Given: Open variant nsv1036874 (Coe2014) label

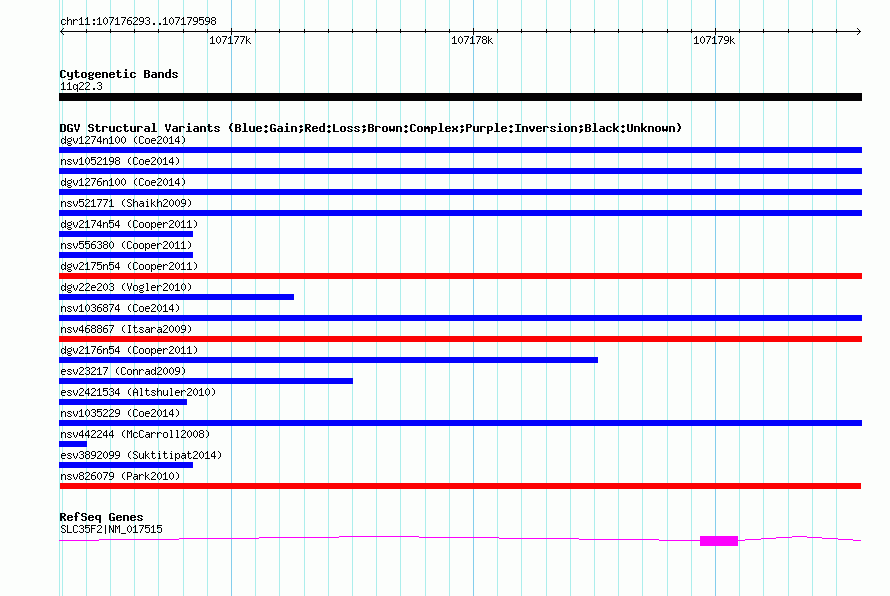Looking at the screenshot, I should click(x=120, y=308).
